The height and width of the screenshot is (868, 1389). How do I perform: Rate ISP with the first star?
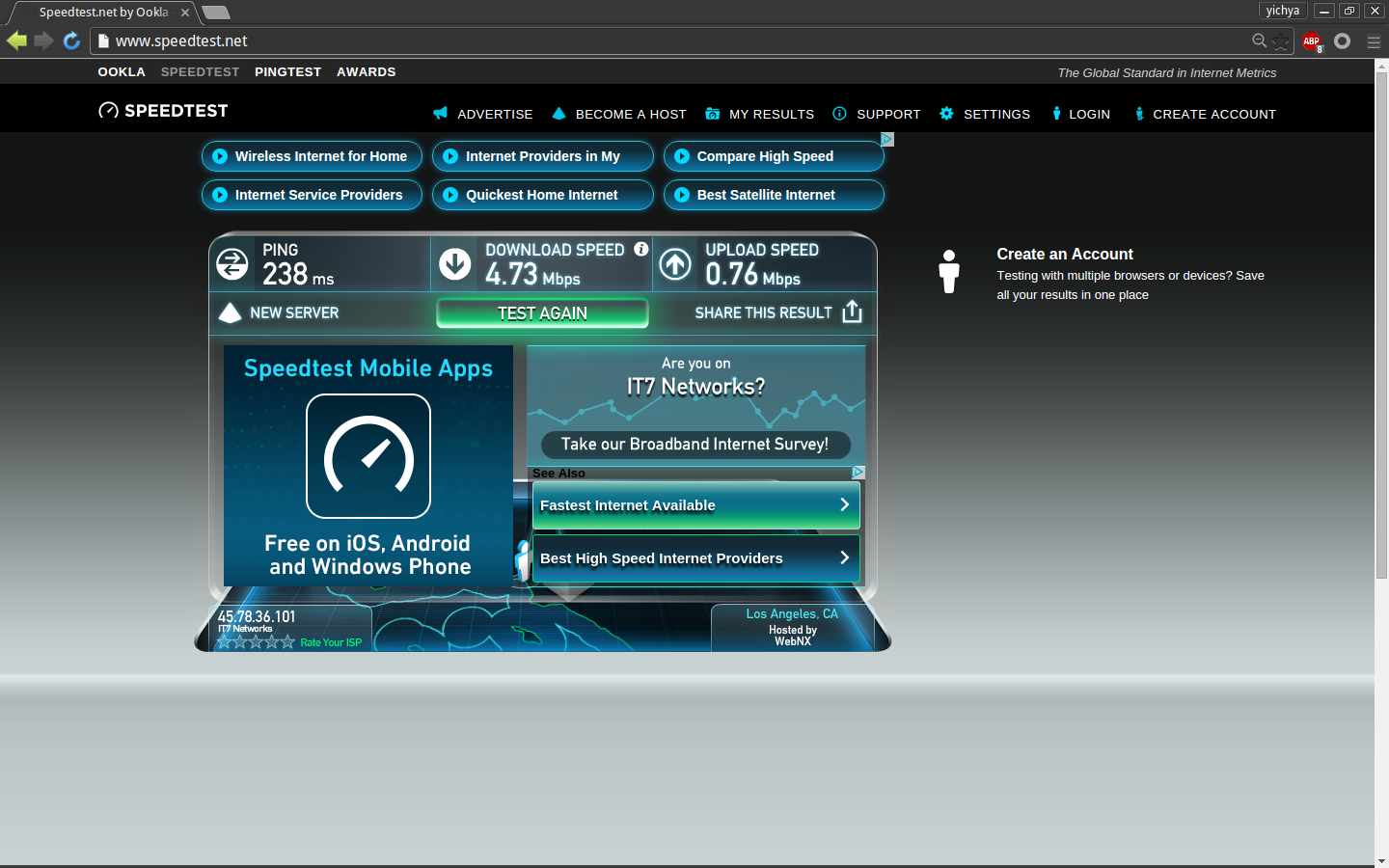[225, 641]
